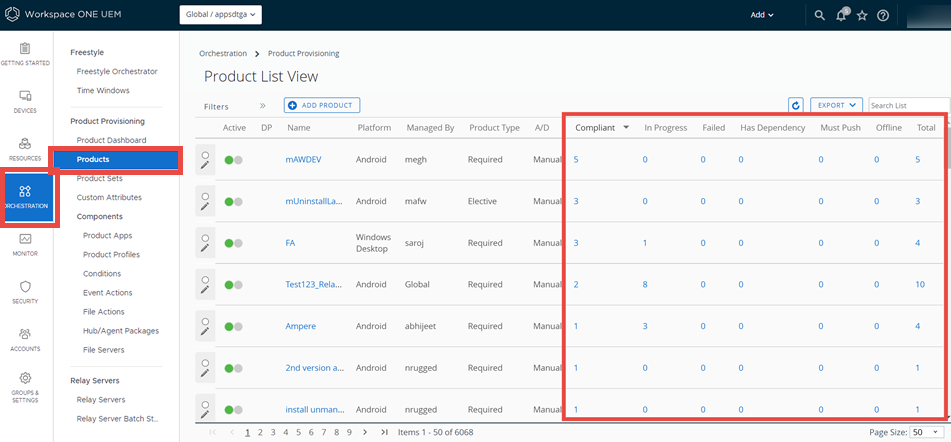Viewport: 951px width, 442px height.
Task: Go to page 9 of results
Action: point(349,432)
